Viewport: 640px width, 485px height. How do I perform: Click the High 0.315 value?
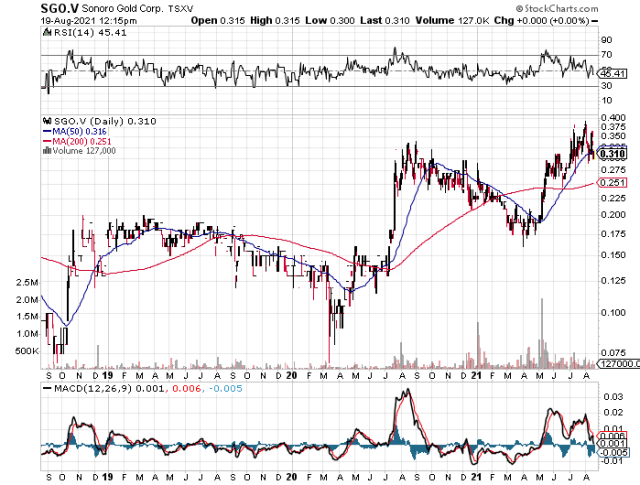point(275,20)
